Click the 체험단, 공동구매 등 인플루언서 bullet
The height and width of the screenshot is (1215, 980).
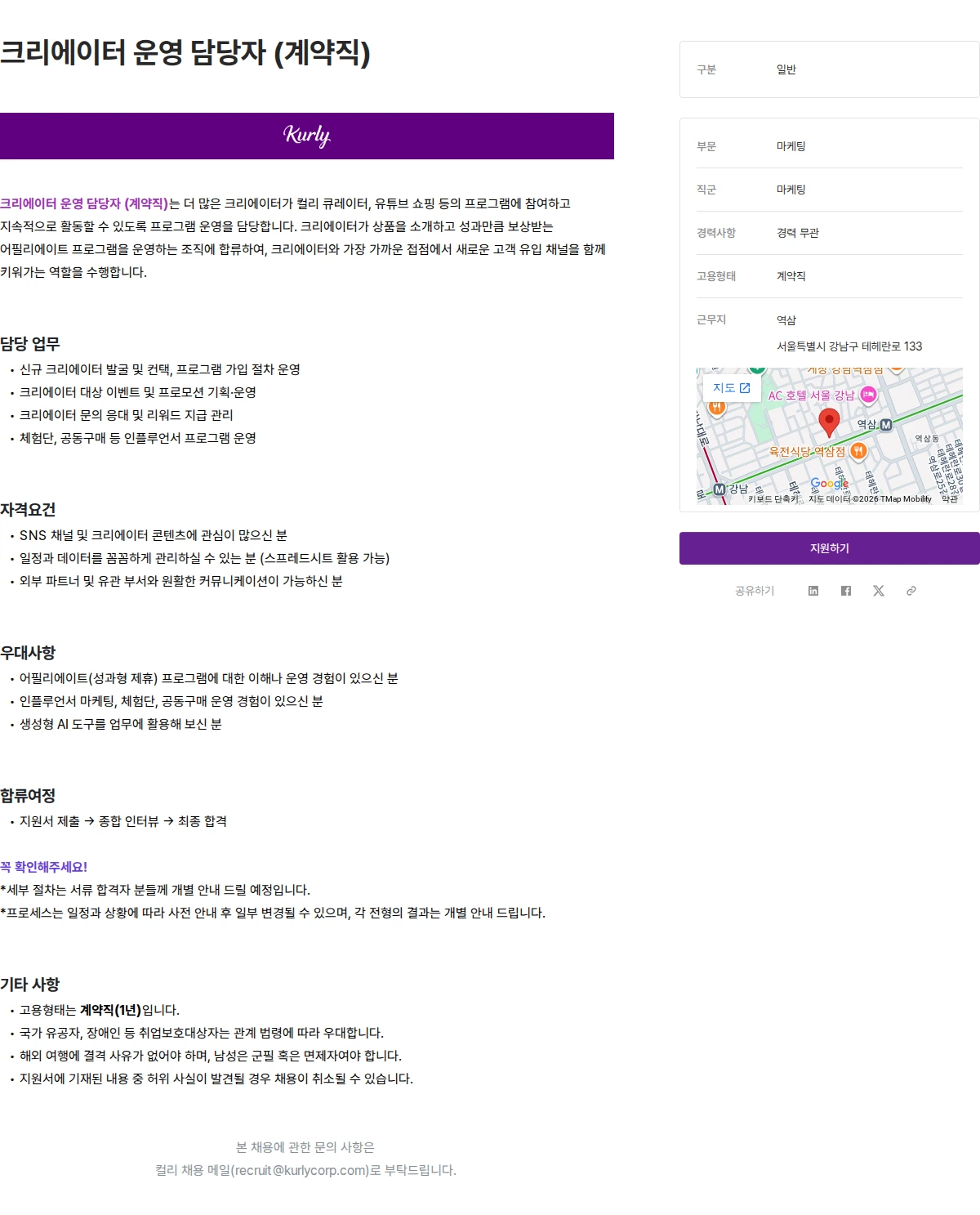(x=138, y=438)
